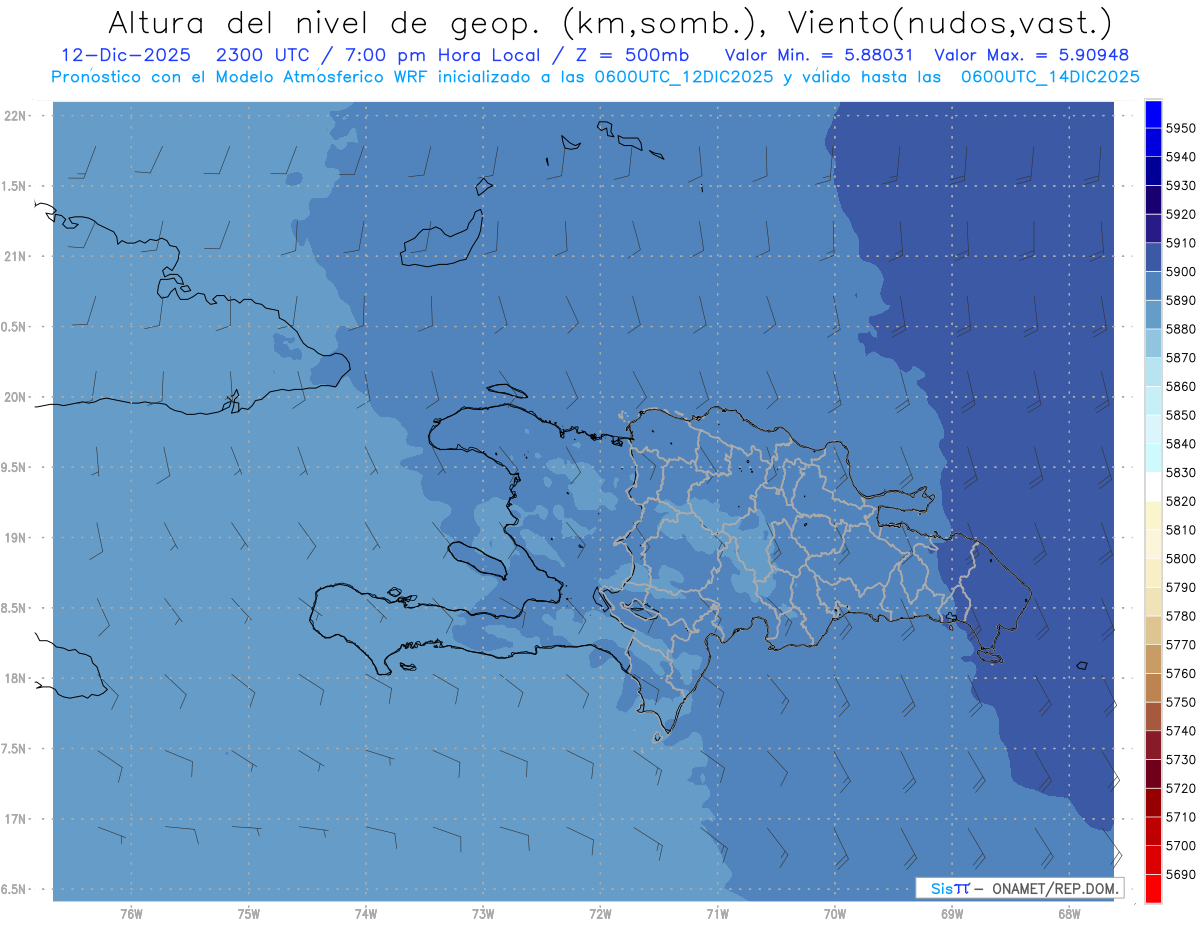This screenshot has width=1200, height=927.
Task: Click the '5950' color bar value
Action: pos(1181,129)
